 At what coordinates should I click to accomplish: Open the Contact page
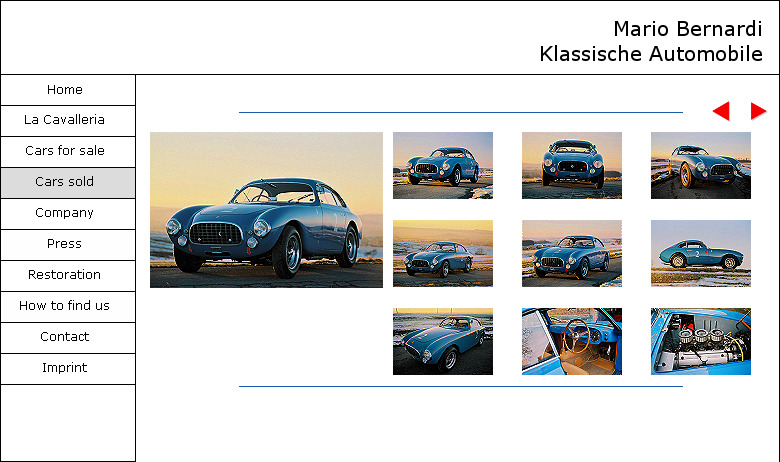tap(65, 337)
